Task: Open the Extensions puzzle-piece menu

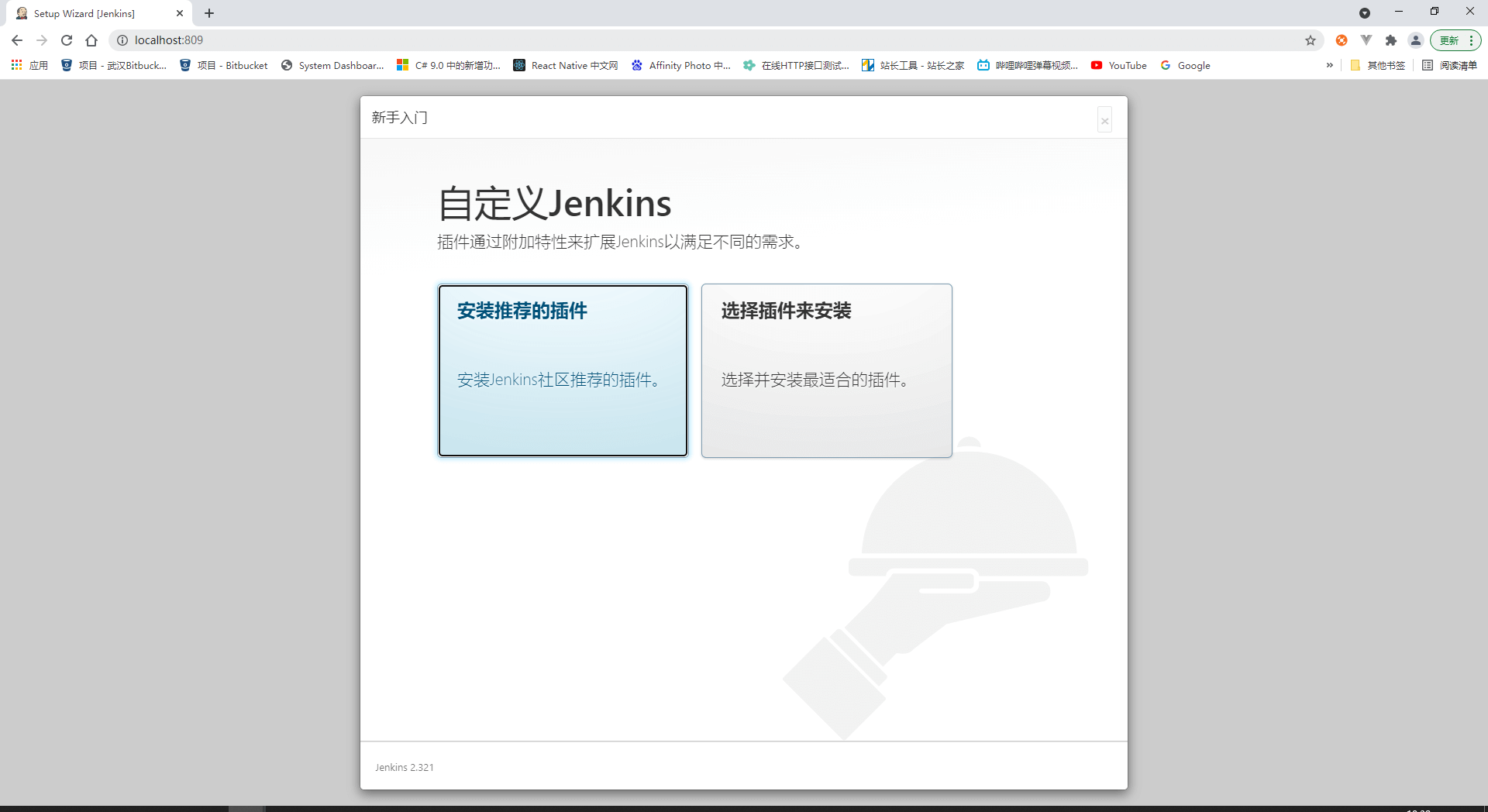Action: coord(1391,40)
